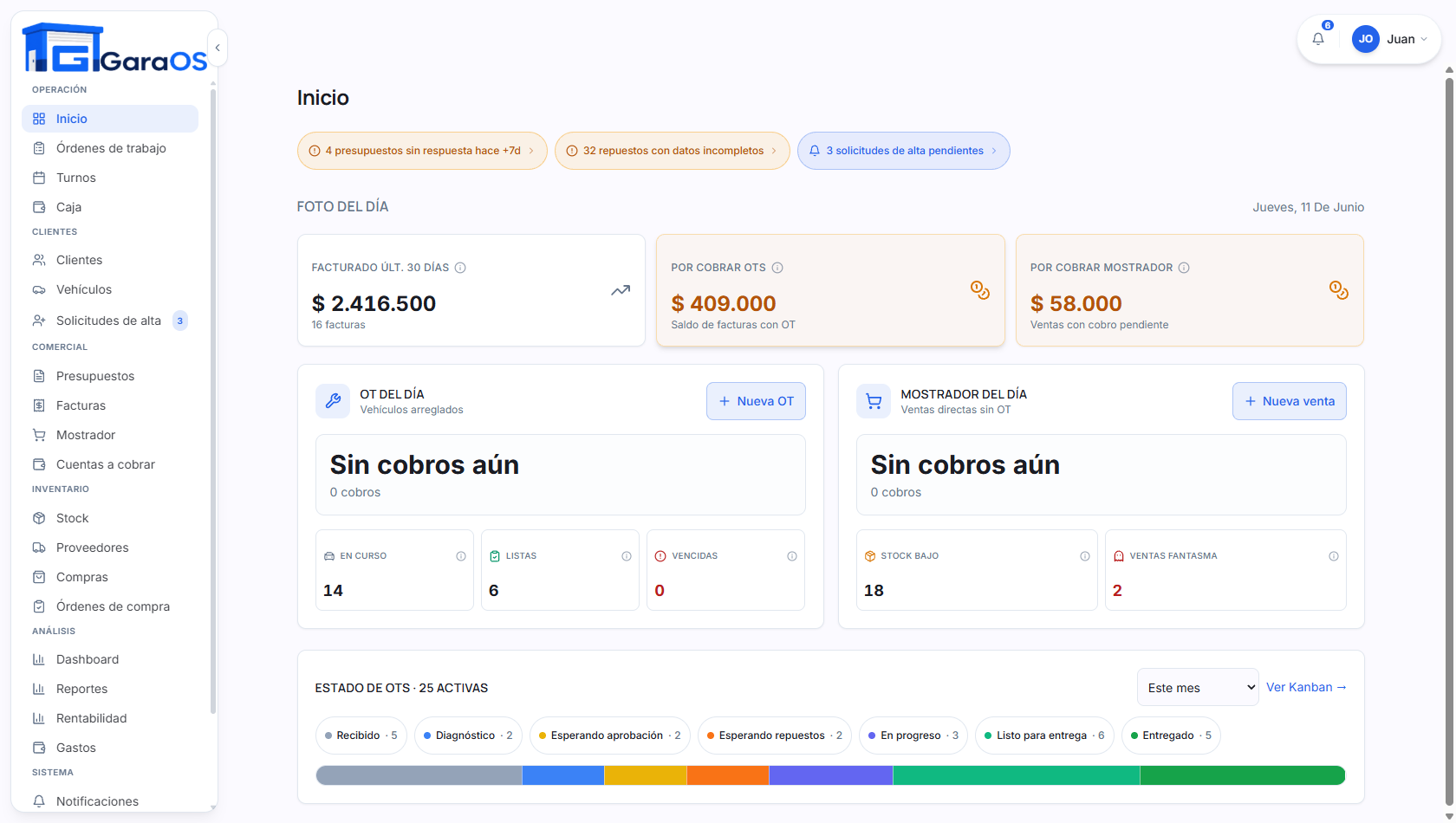This screenshot has width=1456, height=823.
Task: Click the Clientes people icon
Action: 39,260
